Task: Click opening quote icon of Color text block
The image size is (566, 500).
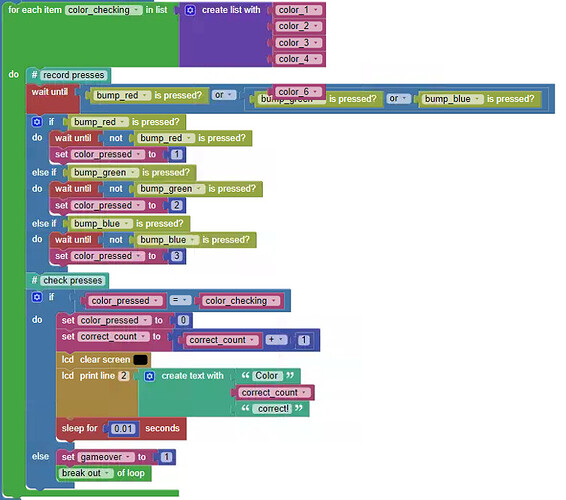Action: tap(245, 375)
